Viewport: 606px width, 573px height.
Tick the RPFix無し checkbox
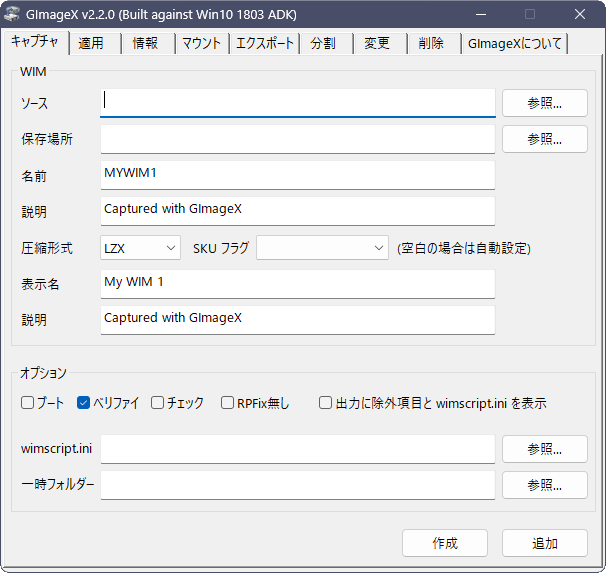227,403
